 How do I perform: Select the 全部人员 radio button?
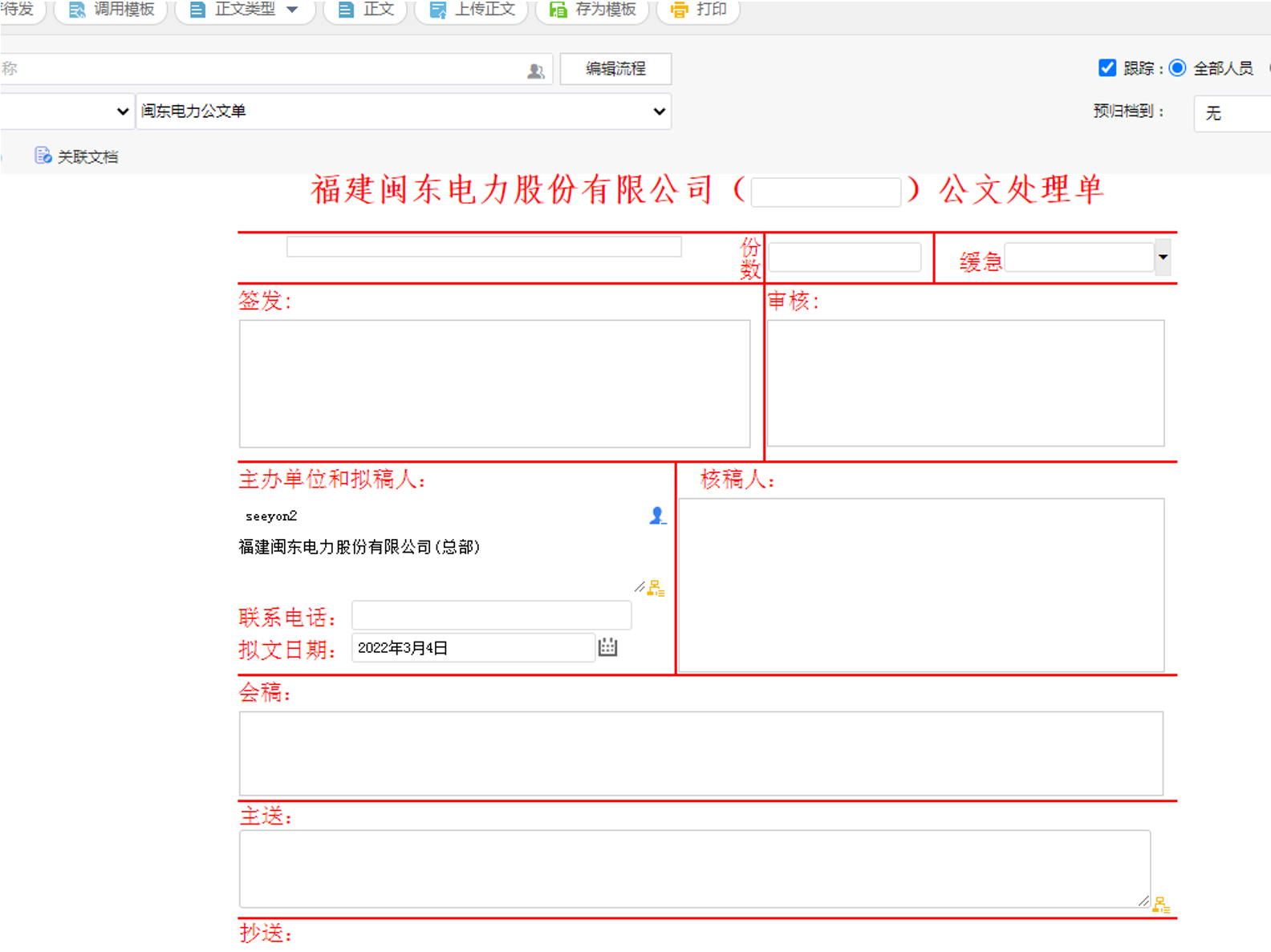click(x=1177, y=68)
